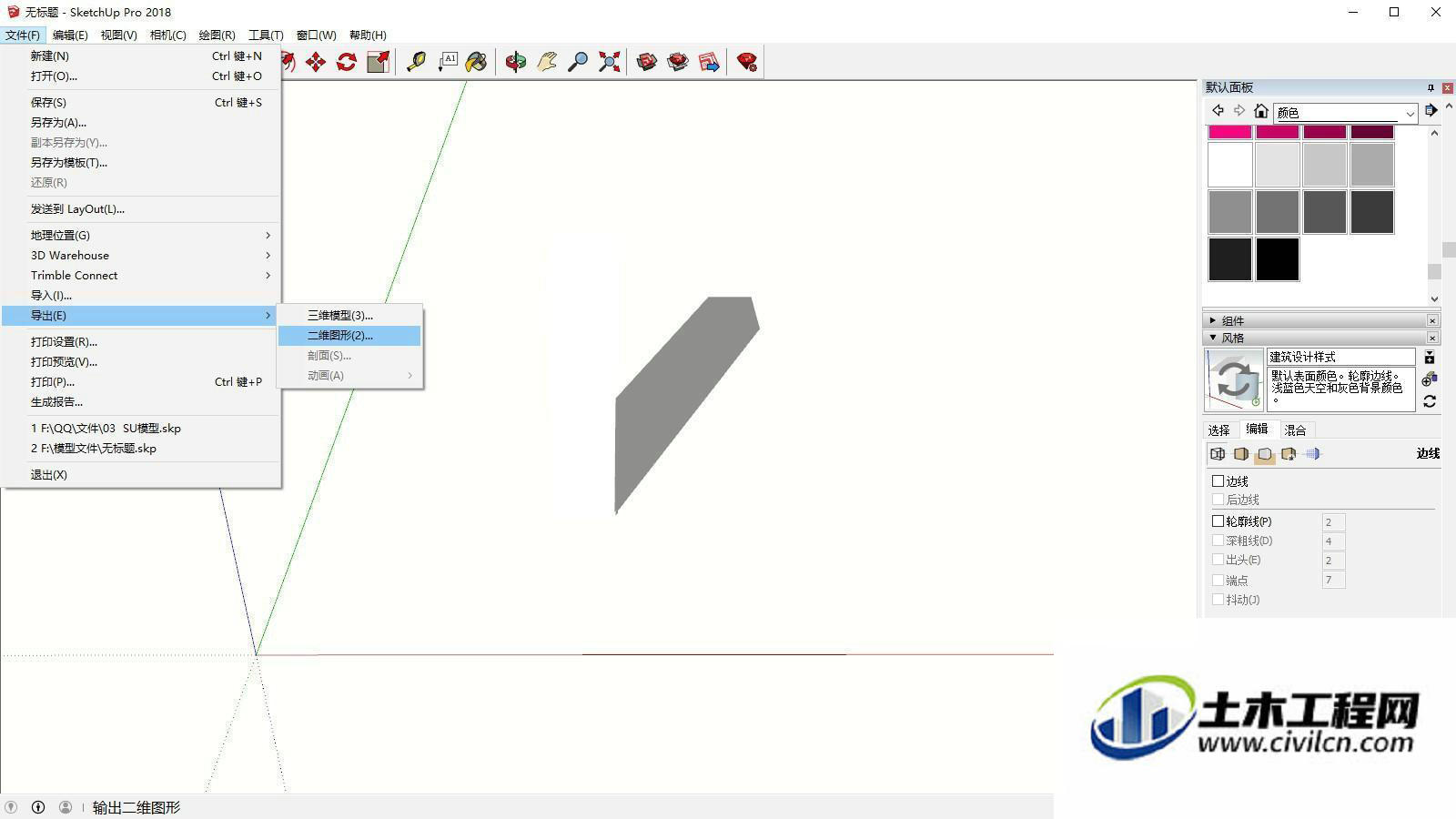Screen dimensions: 1456x819
Task: Toggle the 轮廓线(P) checkbox
Action: 1218,521
